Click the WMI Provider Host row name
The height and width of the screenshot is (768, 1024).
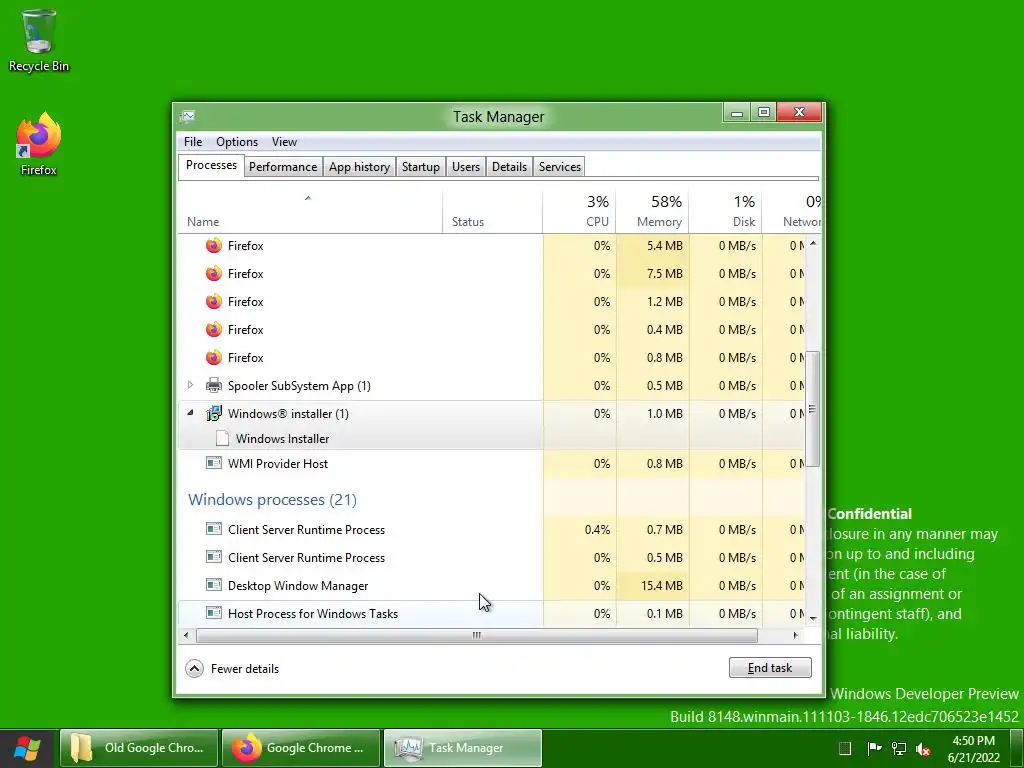point(278,464)
